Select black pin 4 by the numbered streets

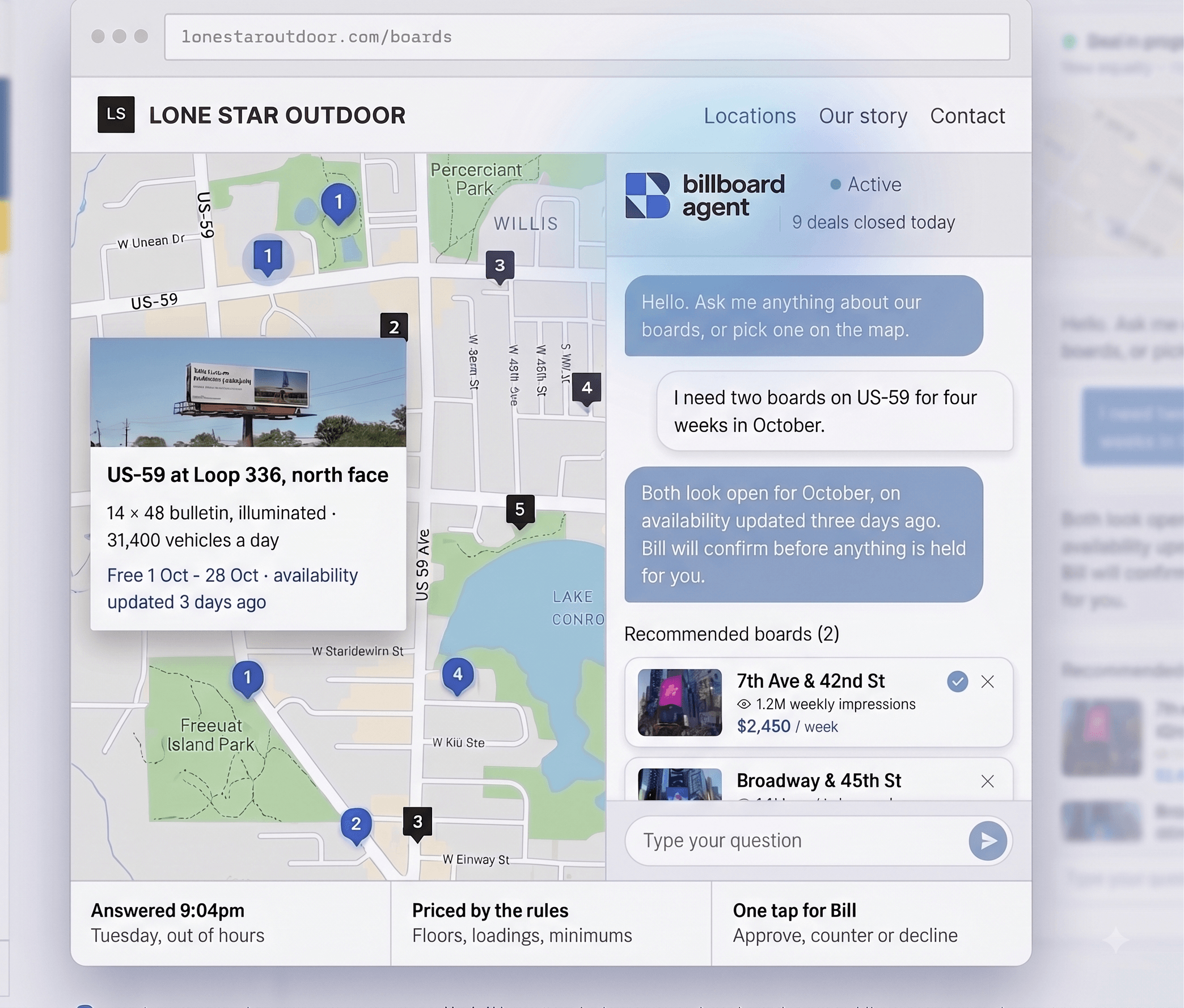[x=586, y=389]
